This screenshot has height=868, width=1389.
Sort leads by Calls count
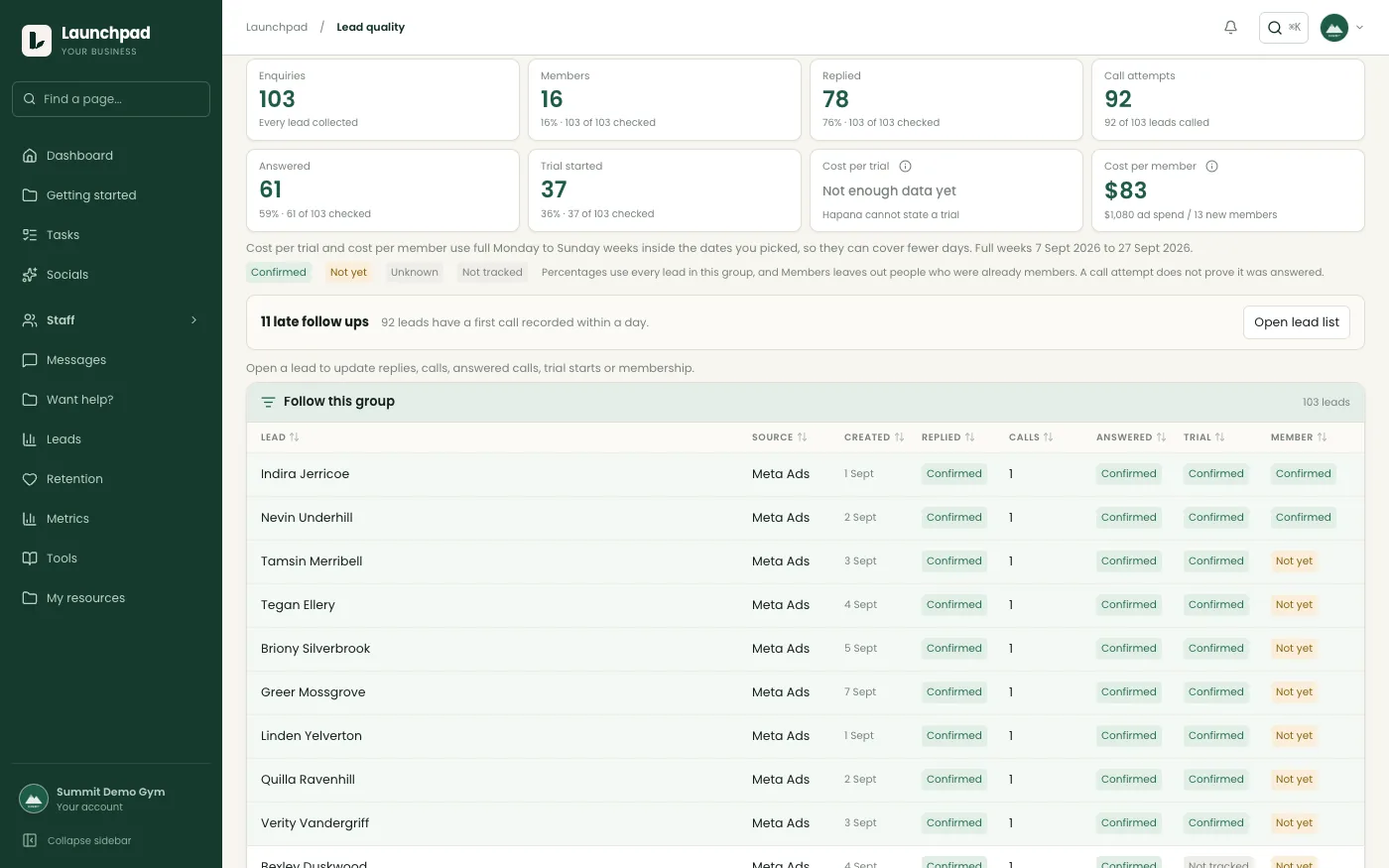click(1031, 437)
